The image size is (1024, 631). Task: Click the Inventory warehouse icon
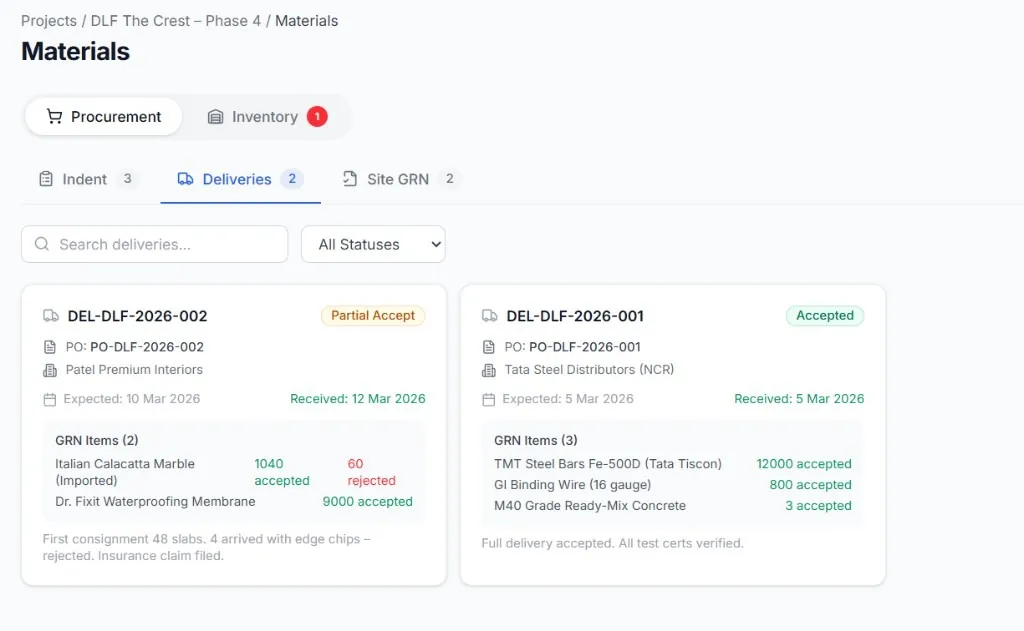coord(216,117)
